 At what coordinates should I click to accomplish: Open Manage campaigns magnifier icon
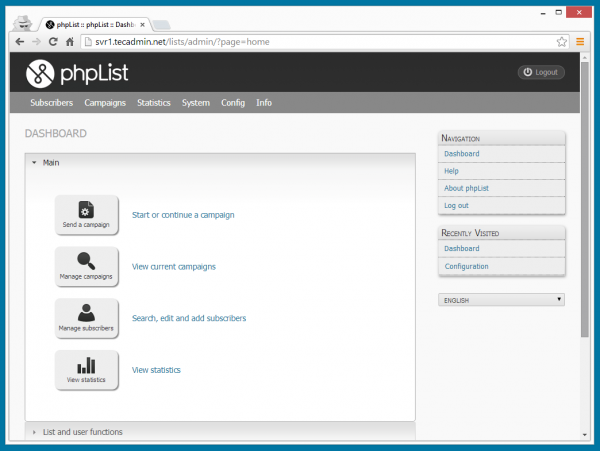pos(86,266)
